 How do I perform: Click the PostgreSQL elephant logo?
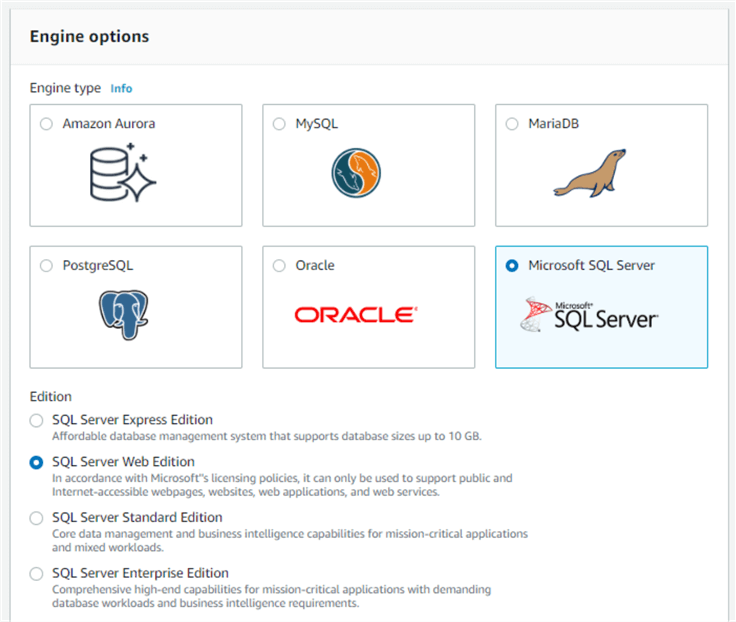tap(124, 314)
